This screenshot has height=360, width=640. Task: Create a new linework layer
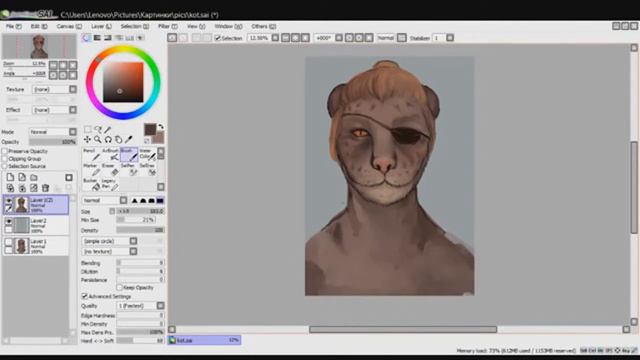[x=22, y=178]
